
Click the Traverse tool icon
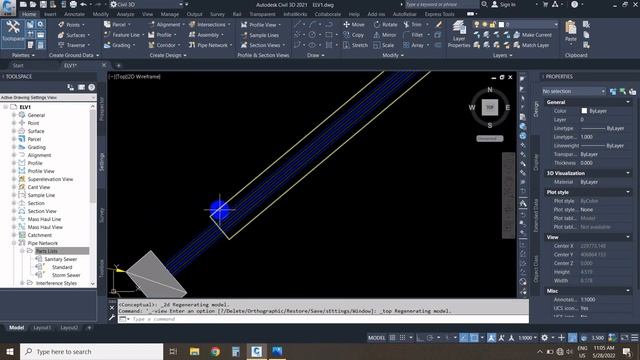61,45
